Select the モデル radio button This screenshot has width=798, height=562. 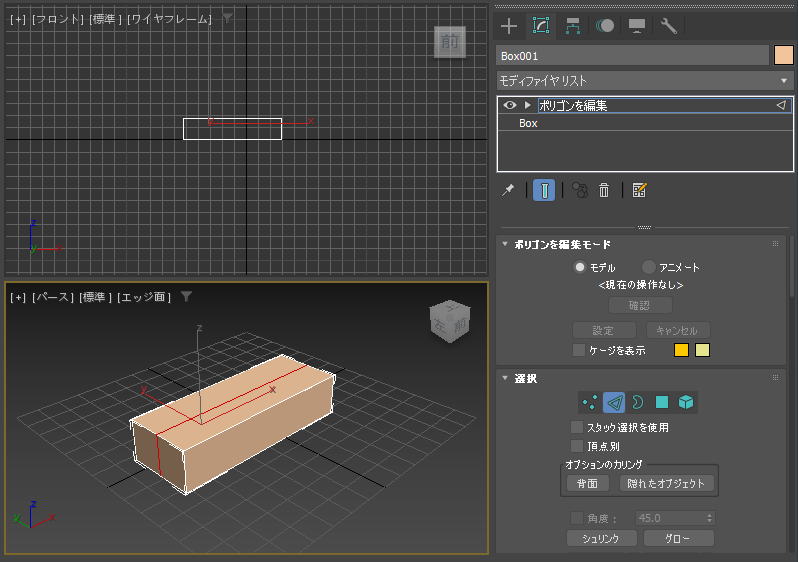[x=580, y=267]
